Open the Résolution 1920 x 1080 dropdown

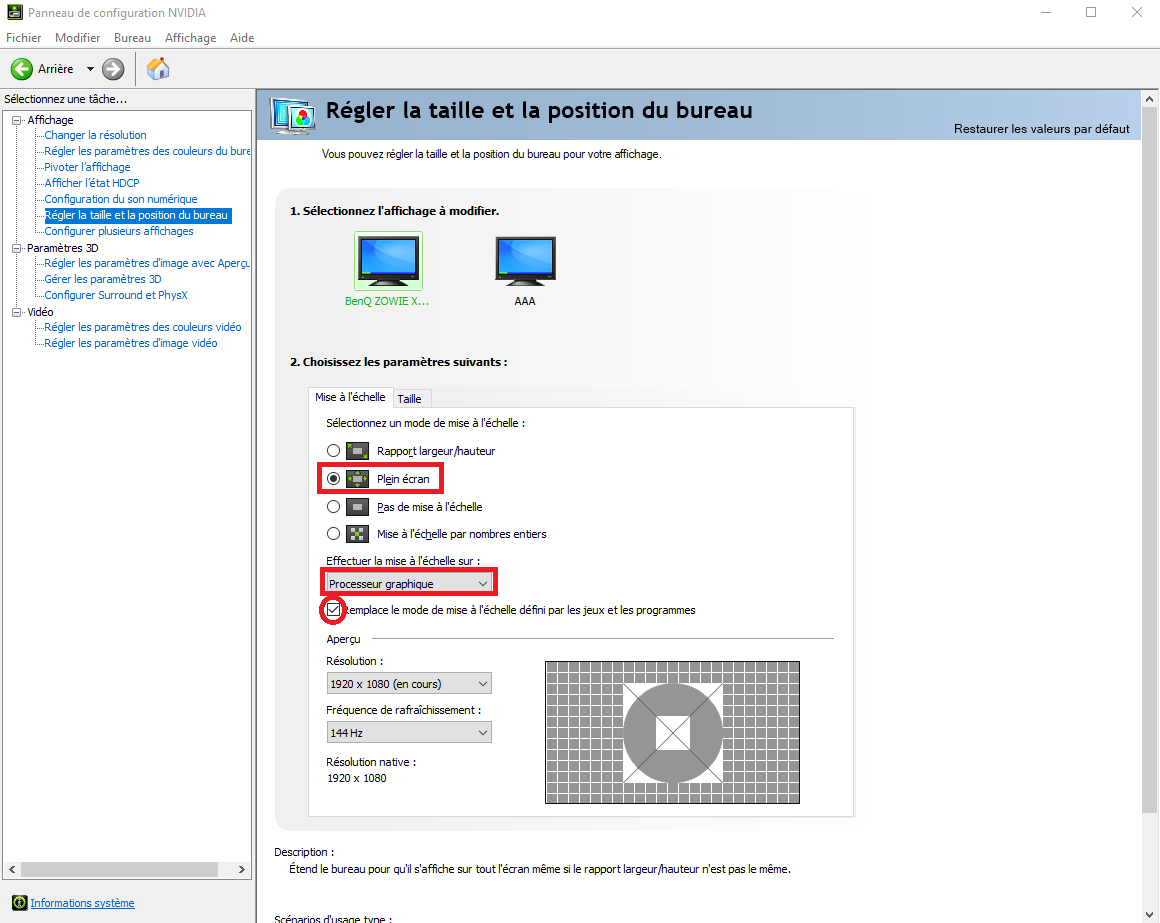[409, 683]
